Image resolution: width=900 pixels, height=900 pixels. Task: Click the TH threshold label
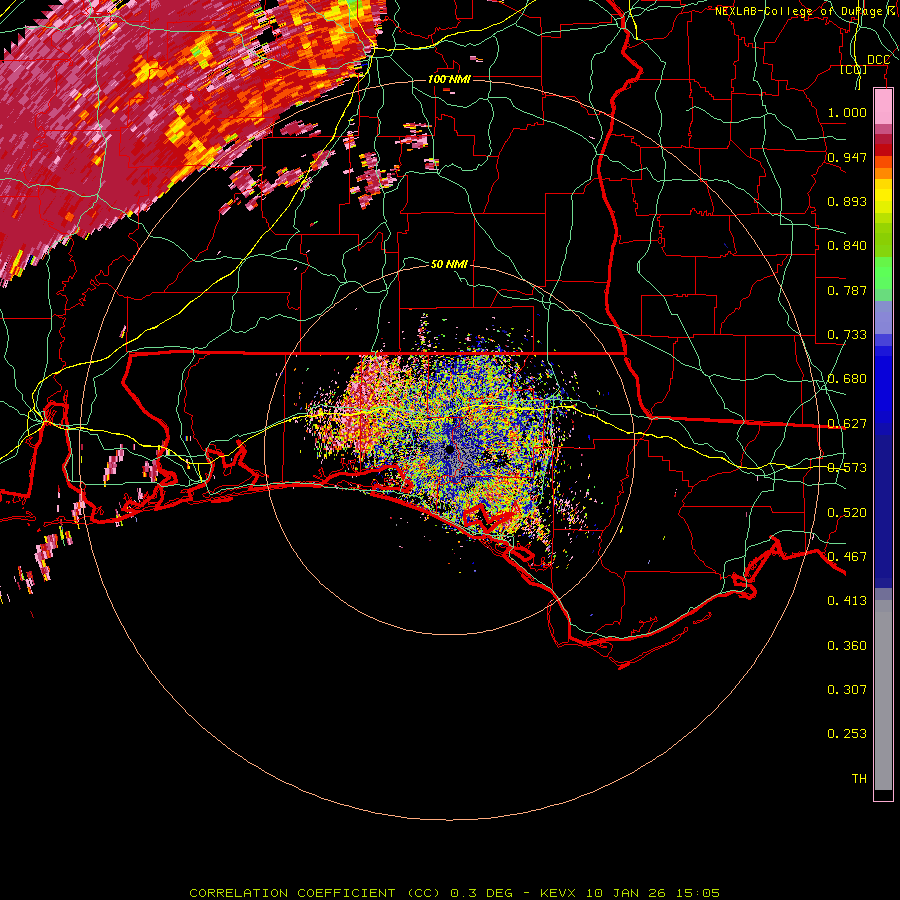coord(859,779)
